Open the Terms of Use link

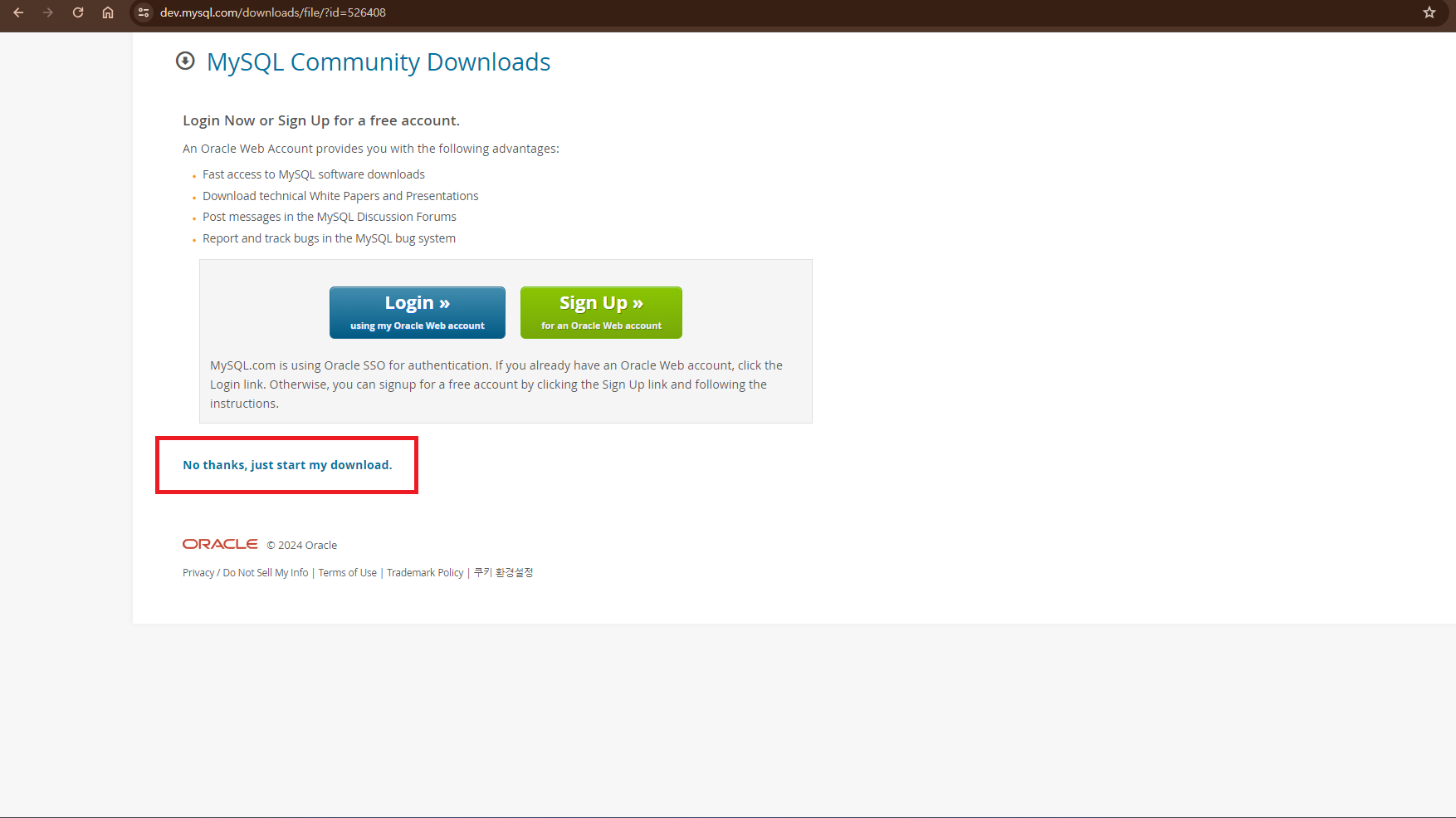pos(348,573)
